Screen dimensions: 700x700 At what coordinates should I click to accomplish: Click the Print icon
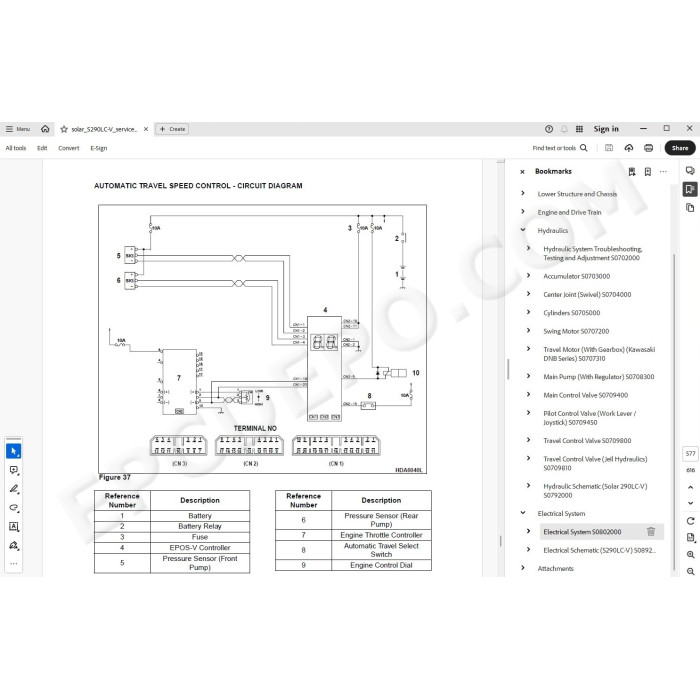click(x=648, y=148)
